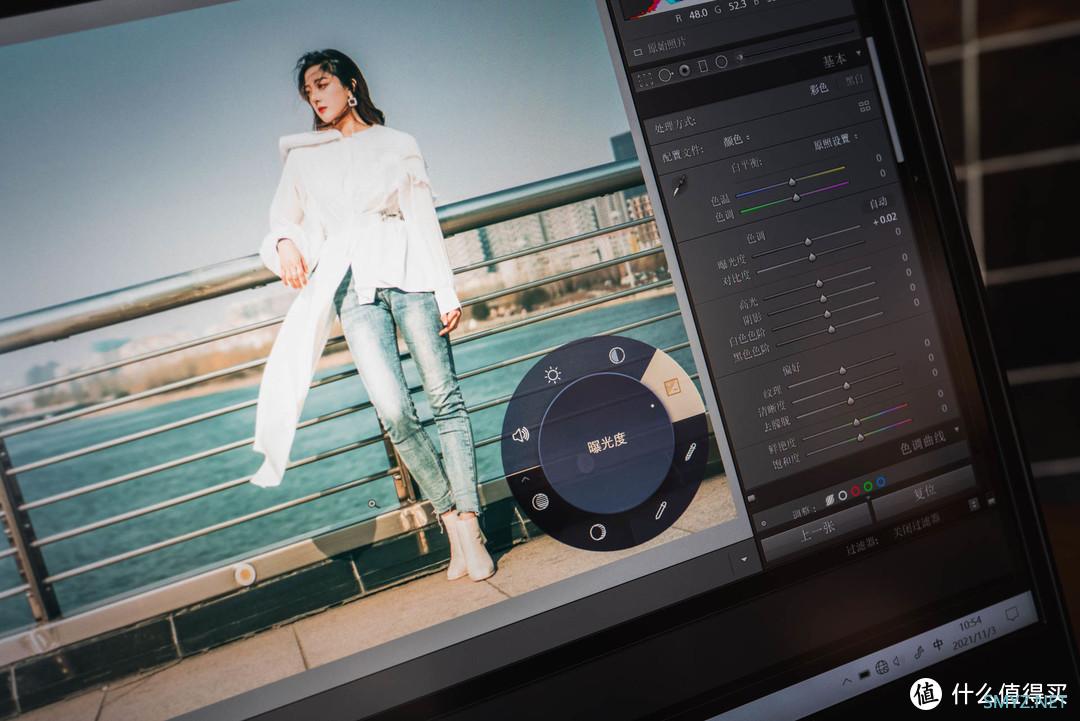Click the thick brush icon below the beige segment
Image resolution: width=1080 pixels, height=721 pixels.
coord(690,452)
